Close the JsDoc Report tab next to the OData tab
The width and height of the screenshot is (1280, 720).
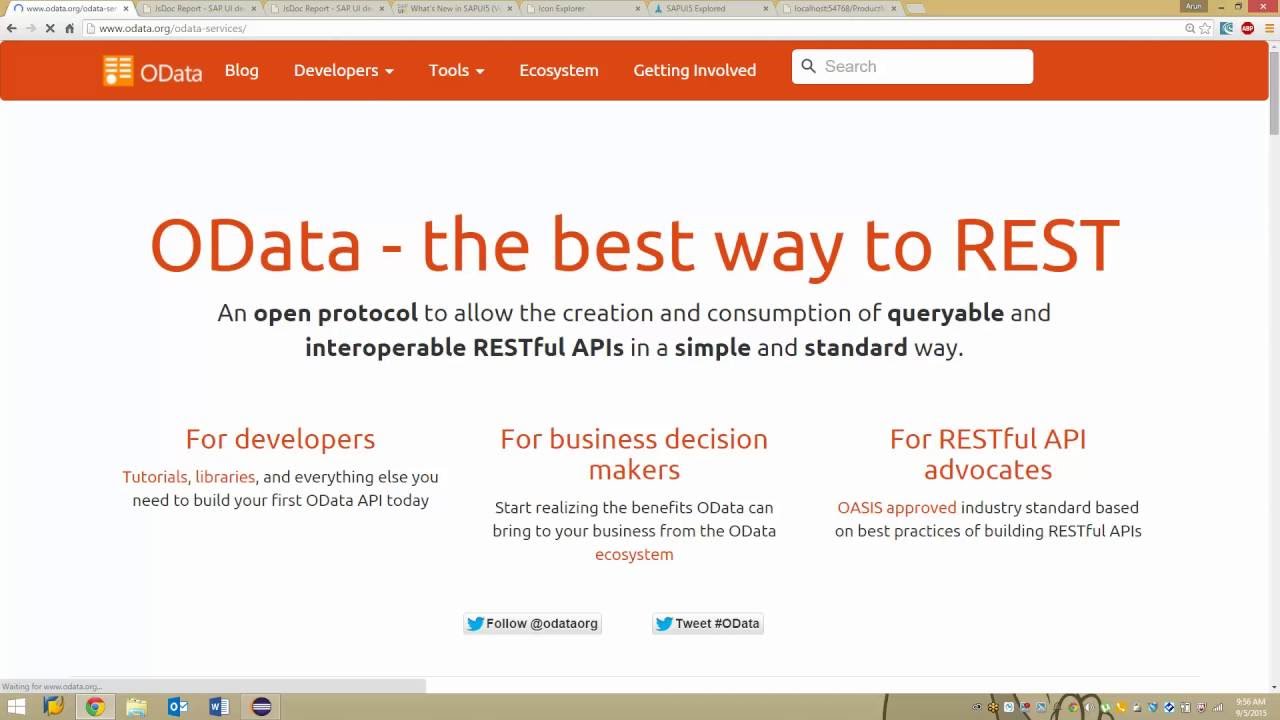tap(252, 8)
